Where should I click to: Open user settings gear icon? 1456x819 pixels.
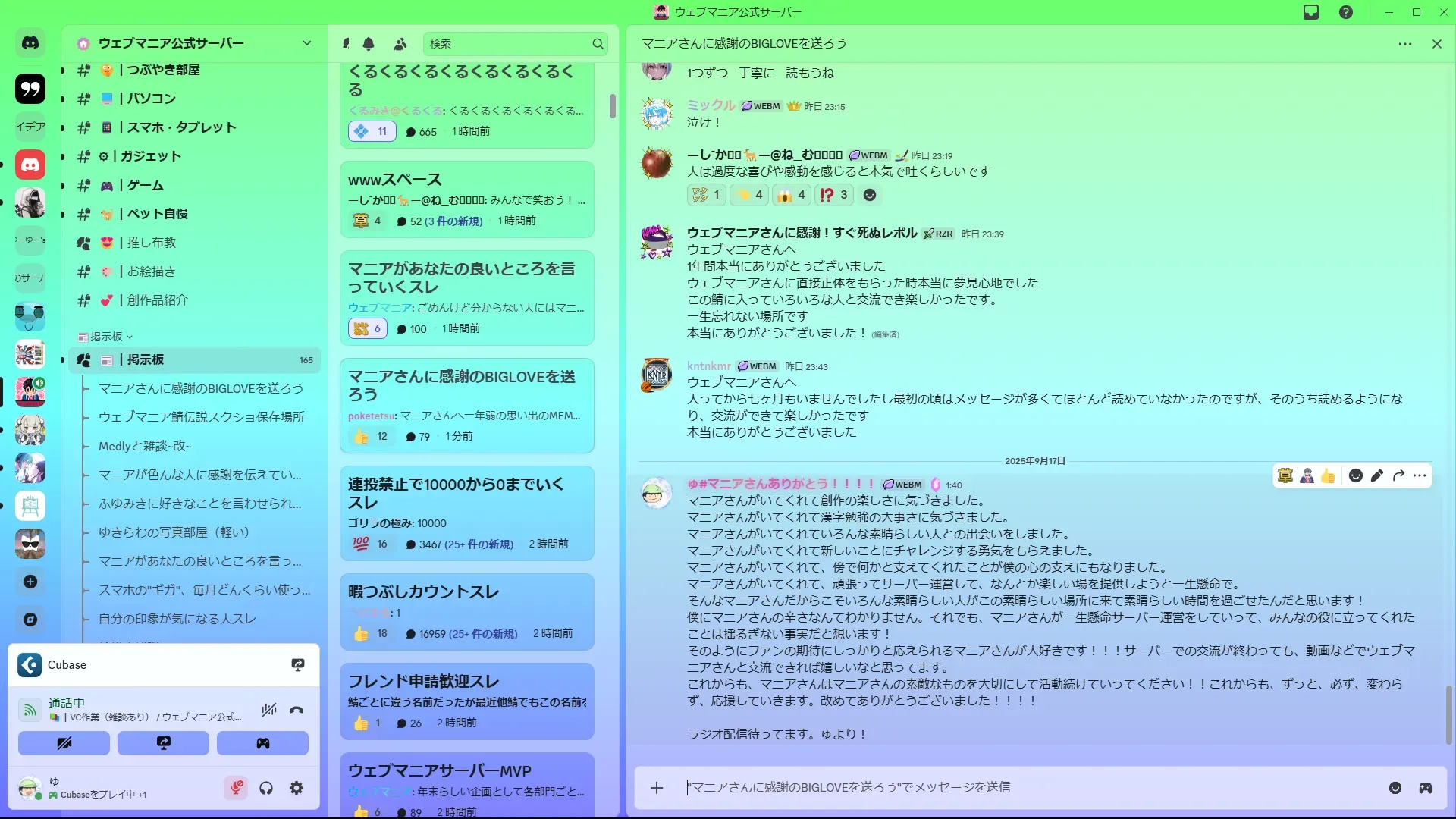click(x=297, y=788)
